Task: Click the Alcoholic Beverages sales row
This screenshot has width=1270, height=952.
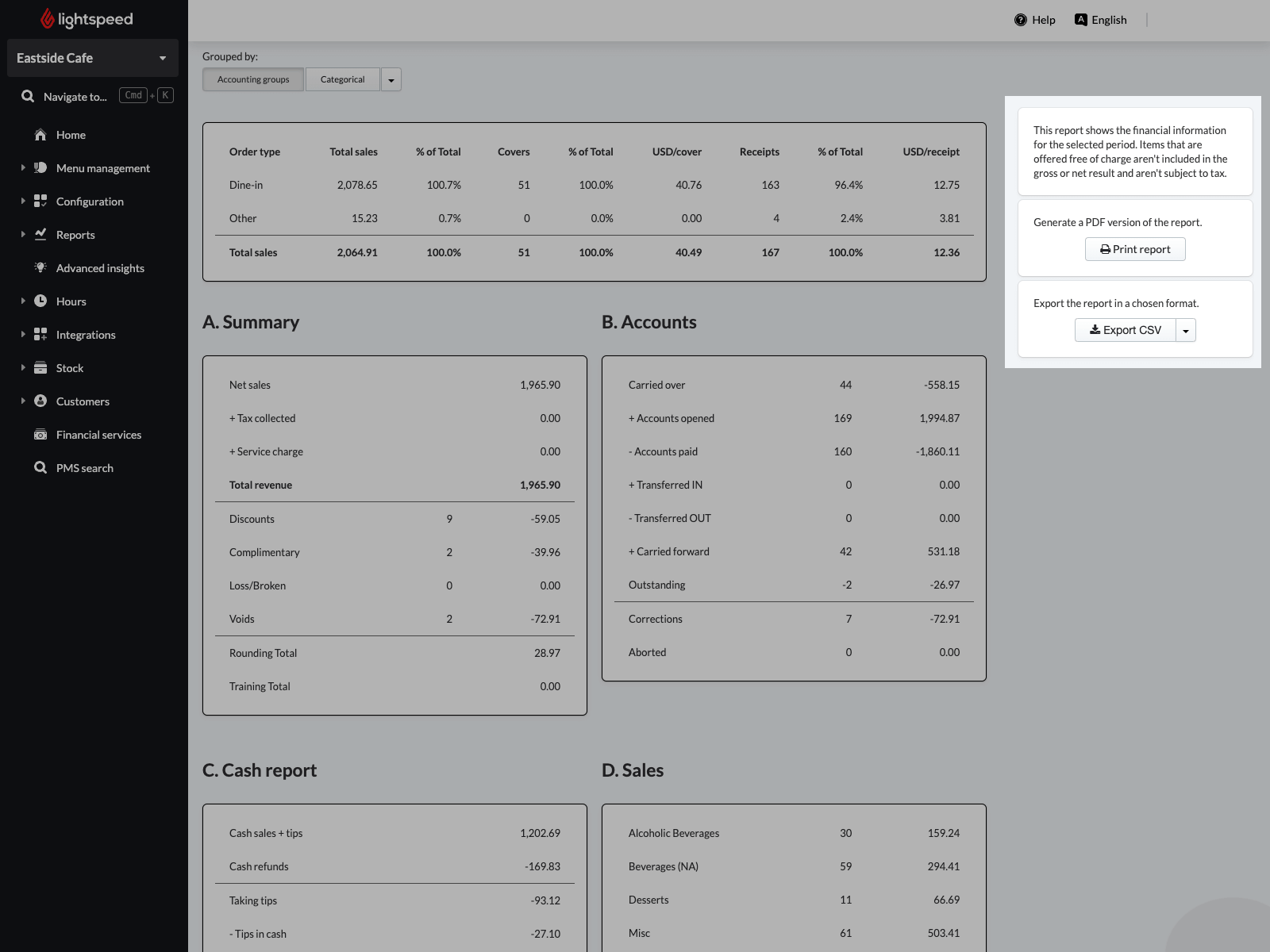Action: tap(794, 833)
